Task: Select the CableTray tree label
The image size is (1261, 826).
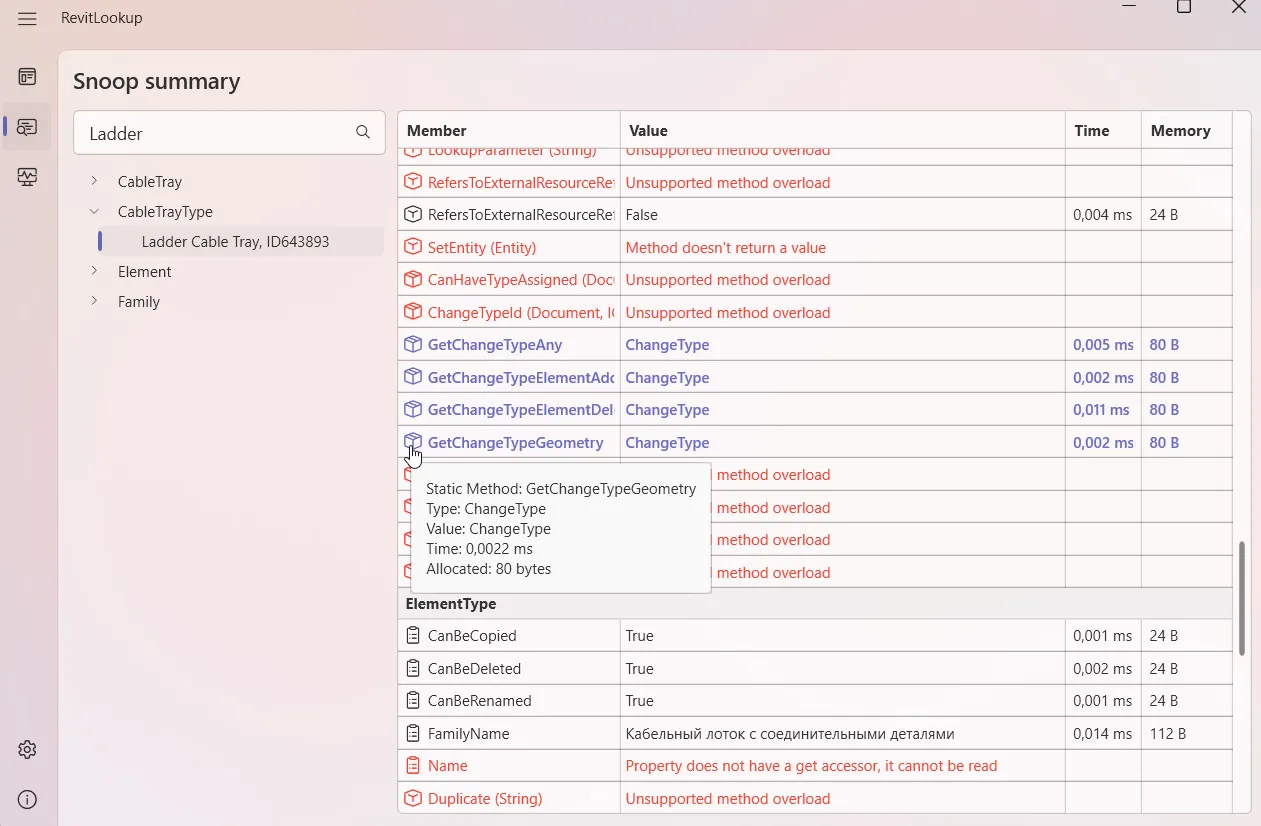Action: point(150,182)
